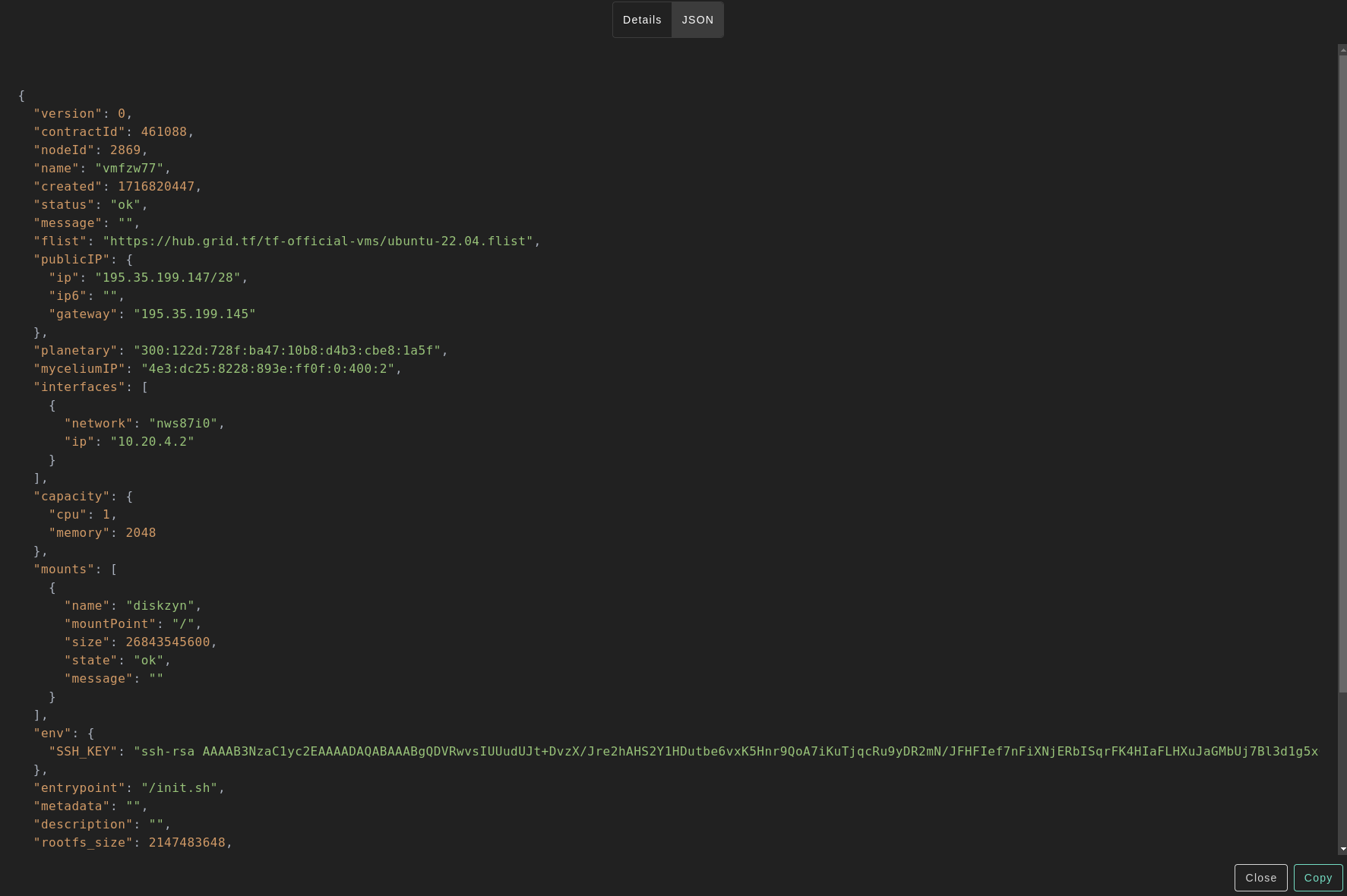The image size is (1347, 896).
Task: Click the scrollbar up arrow
Action: pyautogui.click(x=1342, y=49)
